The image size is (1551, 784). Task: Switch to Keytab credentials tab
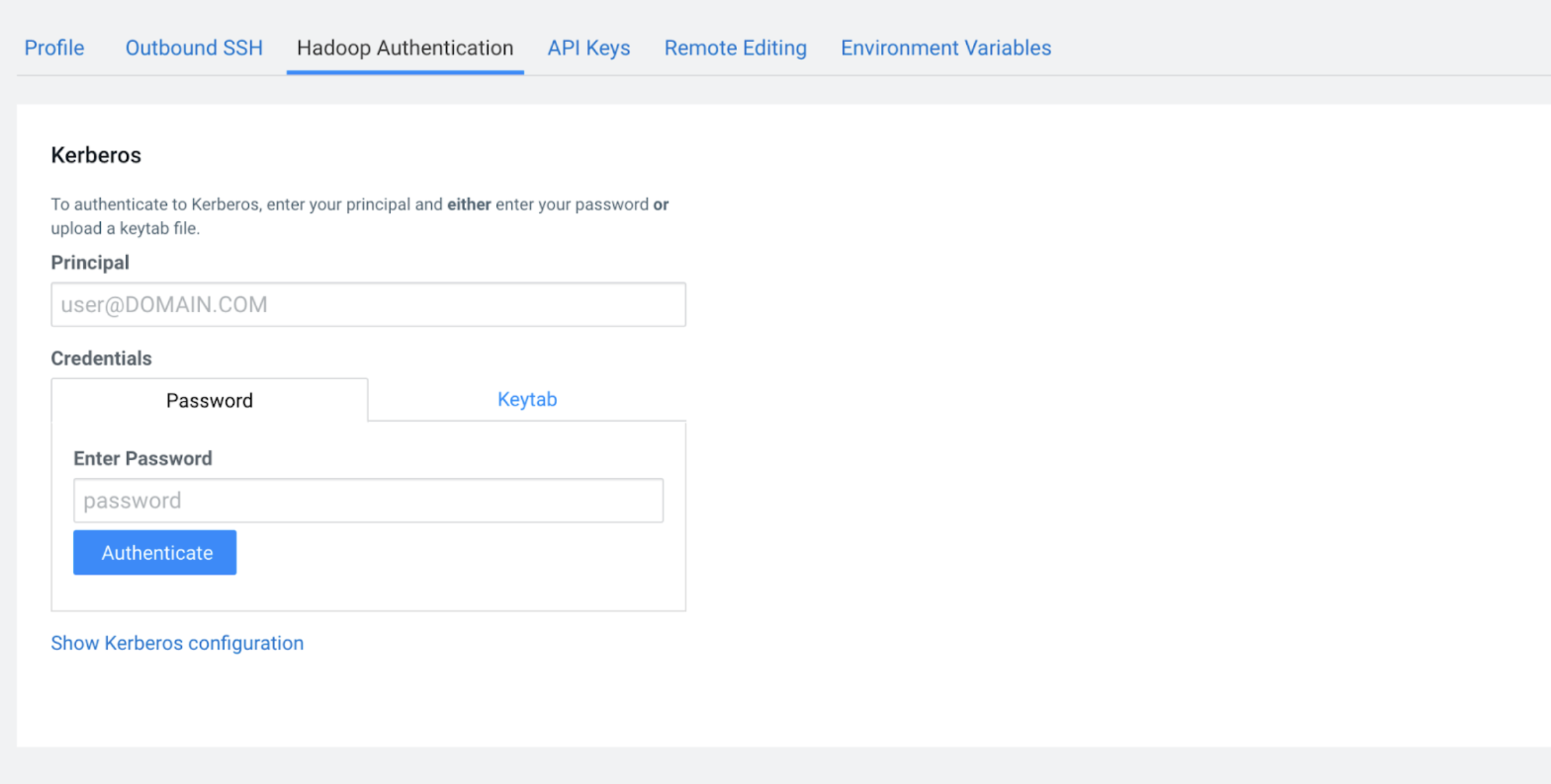coord(527,399)
